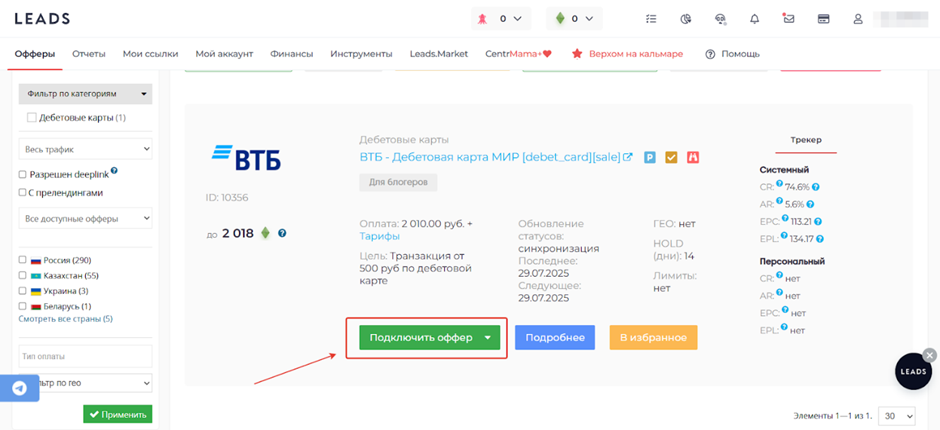Screen dimensions: 940x430
Task: Check the Украина (3) country filter
Action: click(23, 291)
